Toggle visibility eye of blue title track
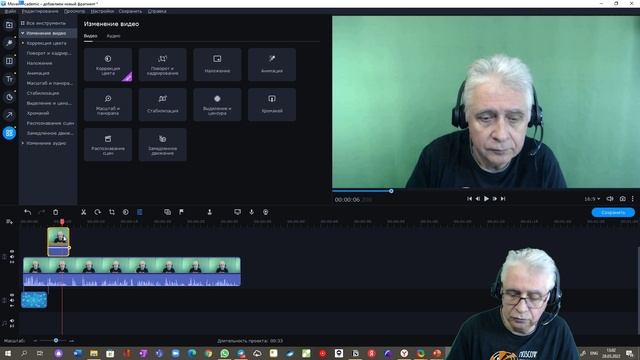The image size is (640, 360). [x=12, y=295]
